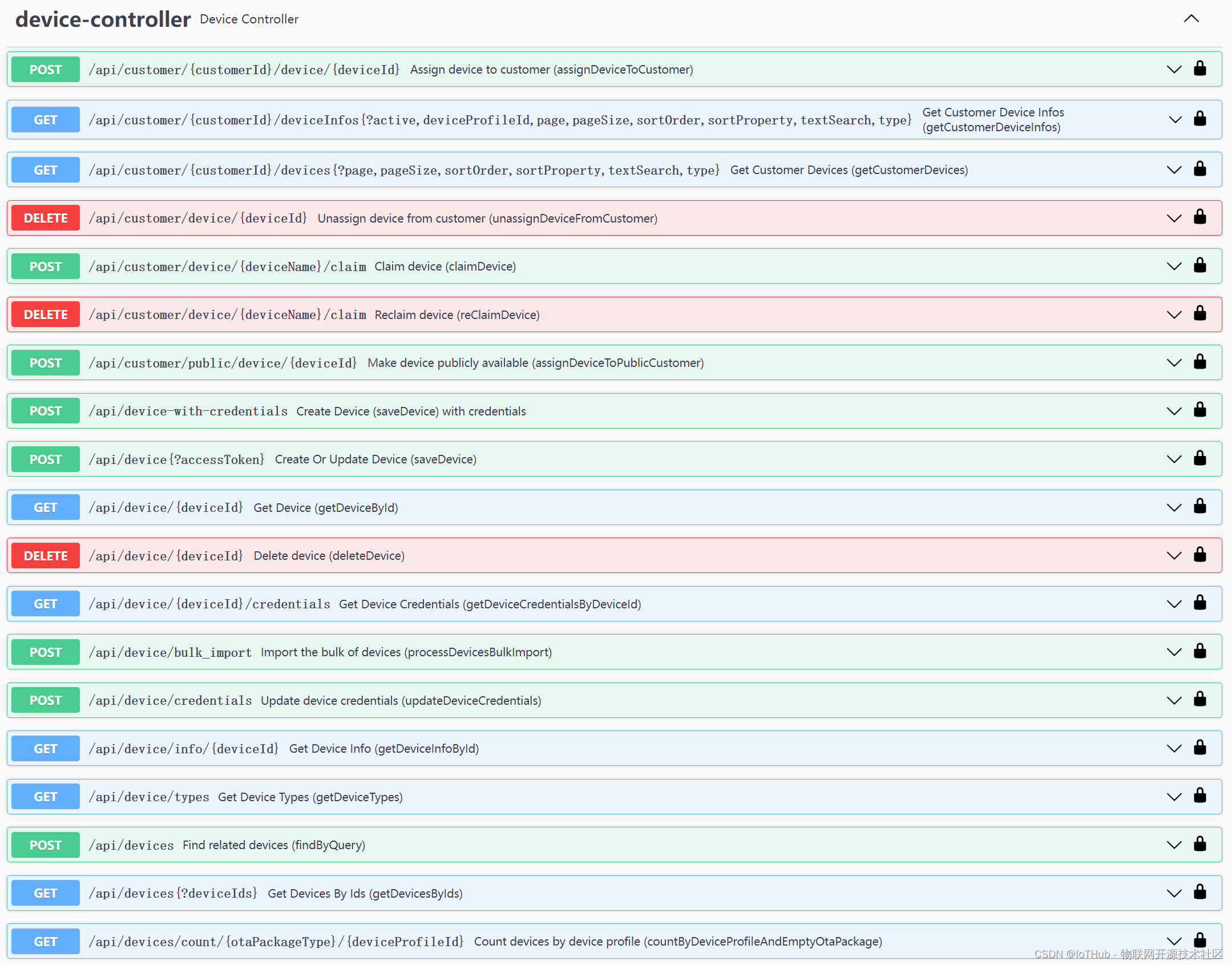Open the assignDeviceToPublicCustomer endpoint path

tap(223, 363)
